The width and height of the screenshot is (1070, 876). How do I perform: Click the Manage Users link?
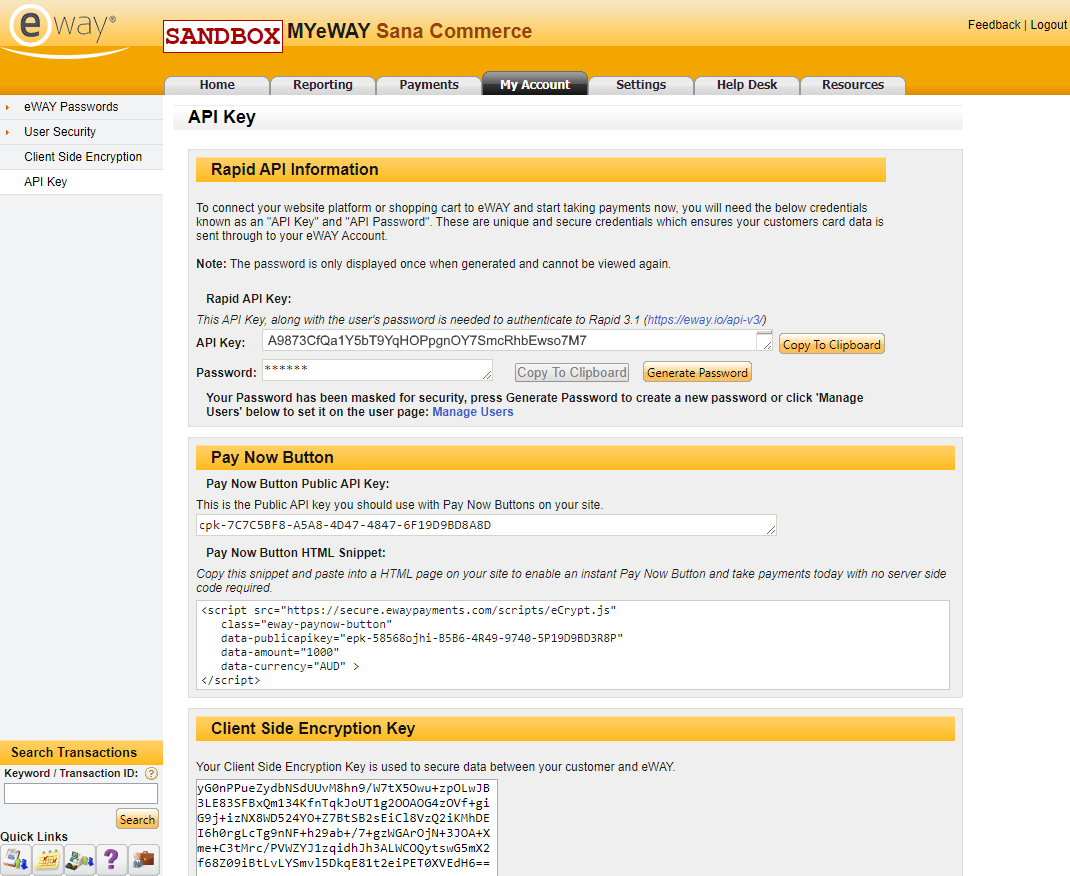pyautogui.click(x=472, y=412)
